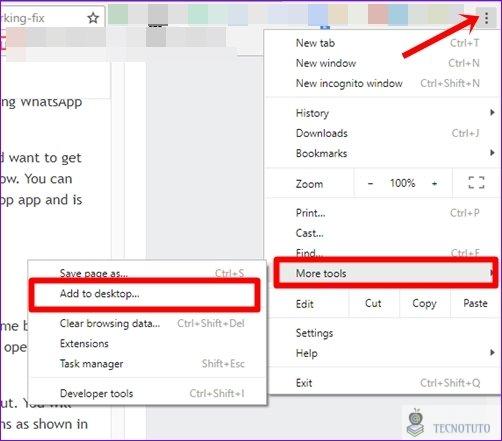502x441 pixels.
Task: Click the Cut edit button
Action: [x=373, y=303]
